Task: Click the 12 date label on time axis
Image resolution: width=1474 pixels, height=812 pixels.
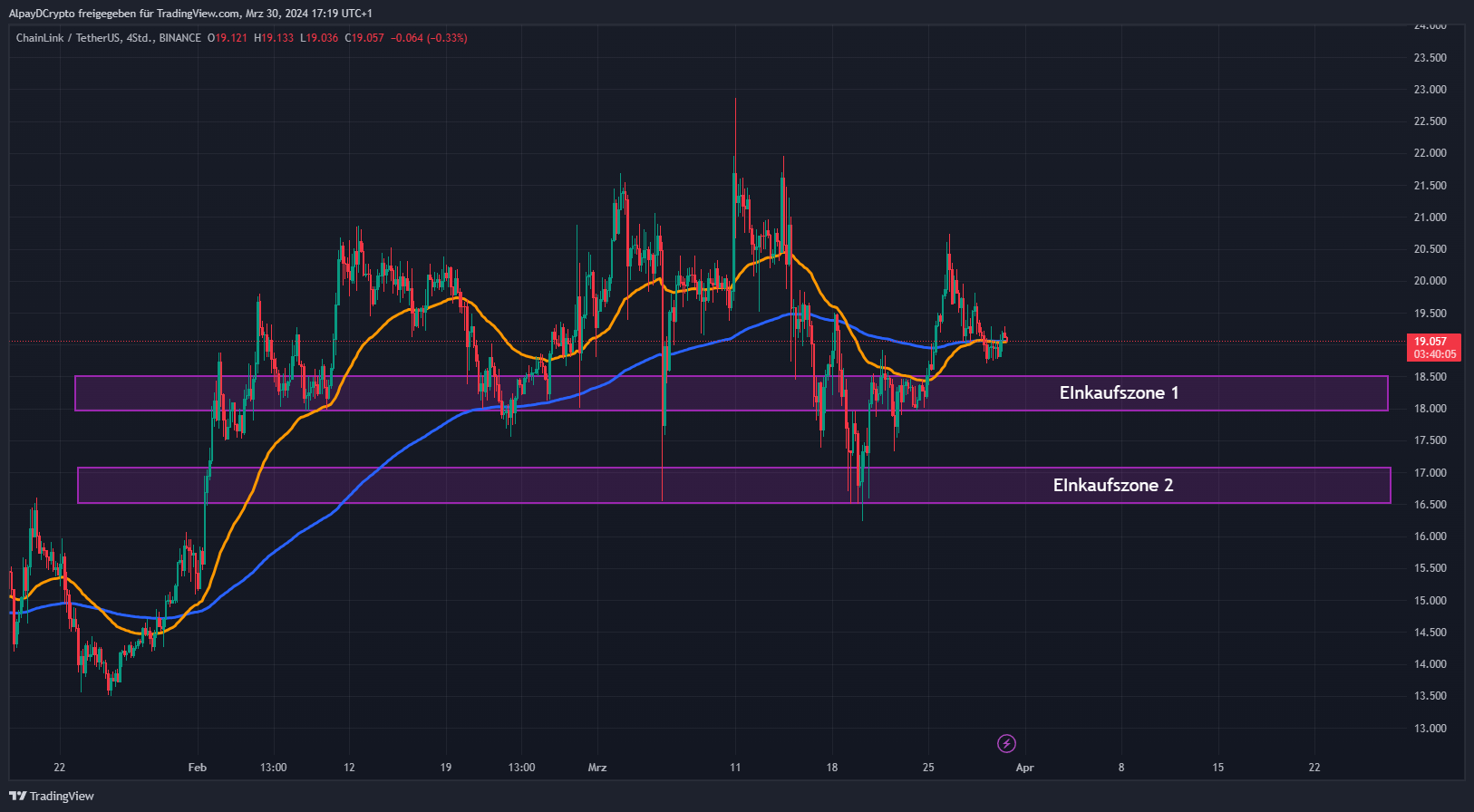Action: pos(349,768)
